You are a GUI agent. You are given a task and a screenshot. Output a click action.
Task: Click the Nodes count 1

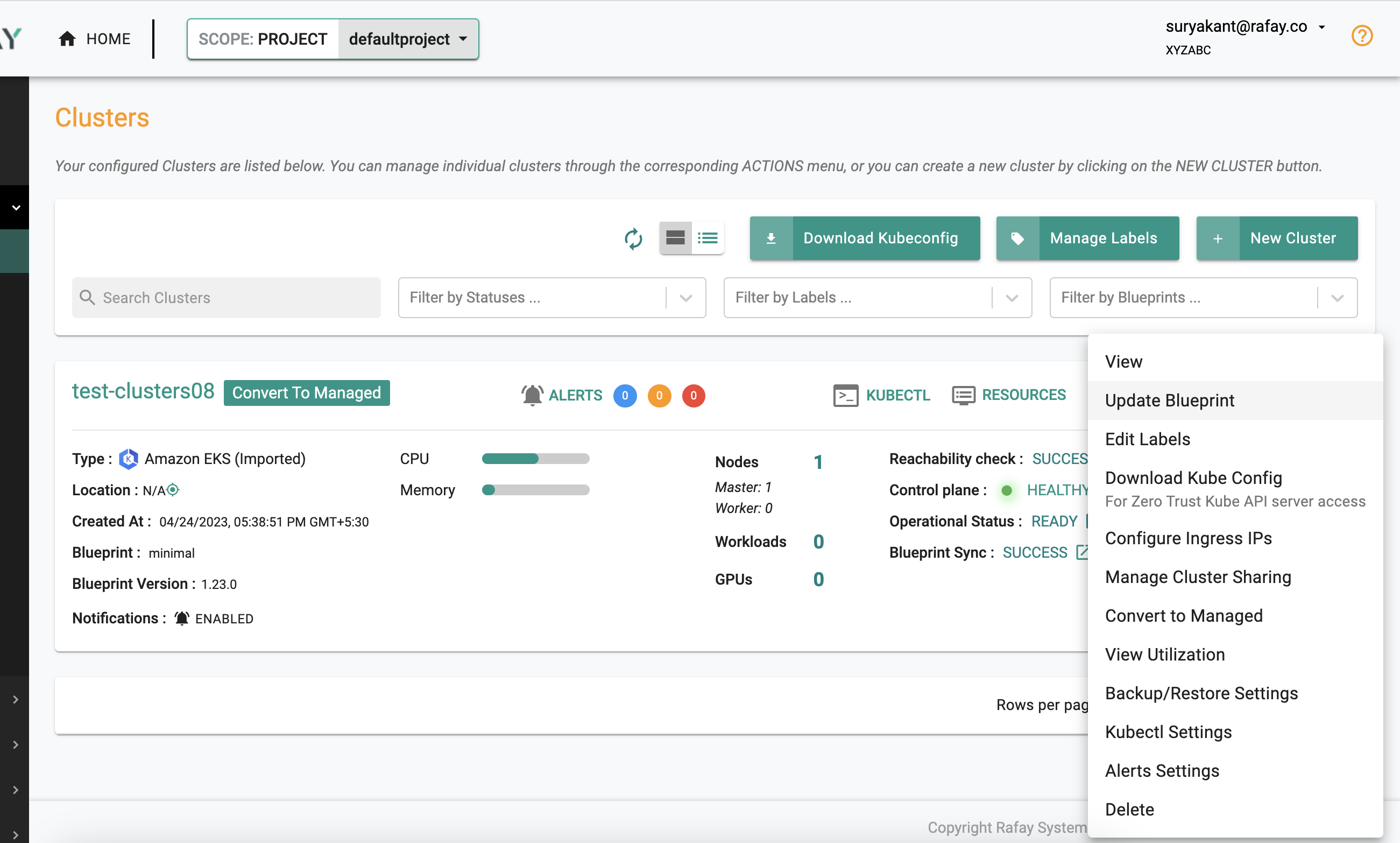pyautogui.click(x=818, y=462)
